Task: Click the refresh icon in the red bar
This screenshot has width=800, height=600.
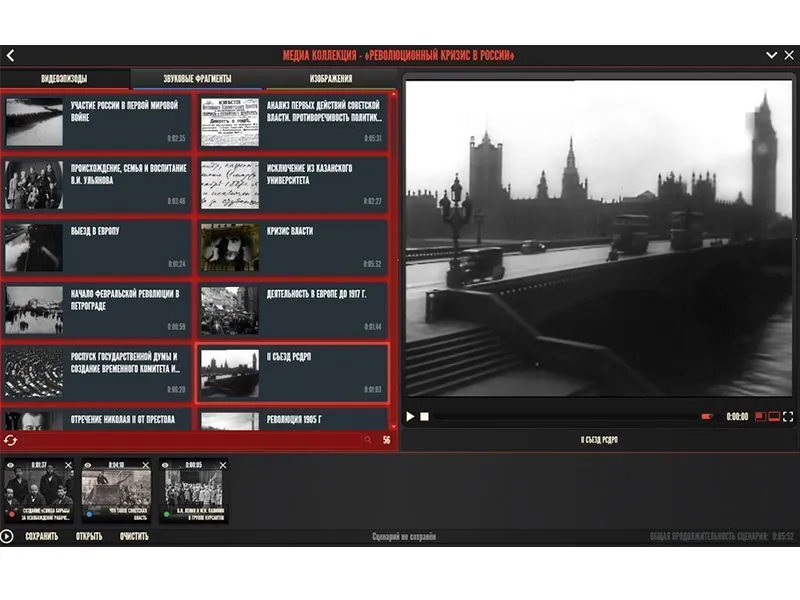Action: (11, 439)
